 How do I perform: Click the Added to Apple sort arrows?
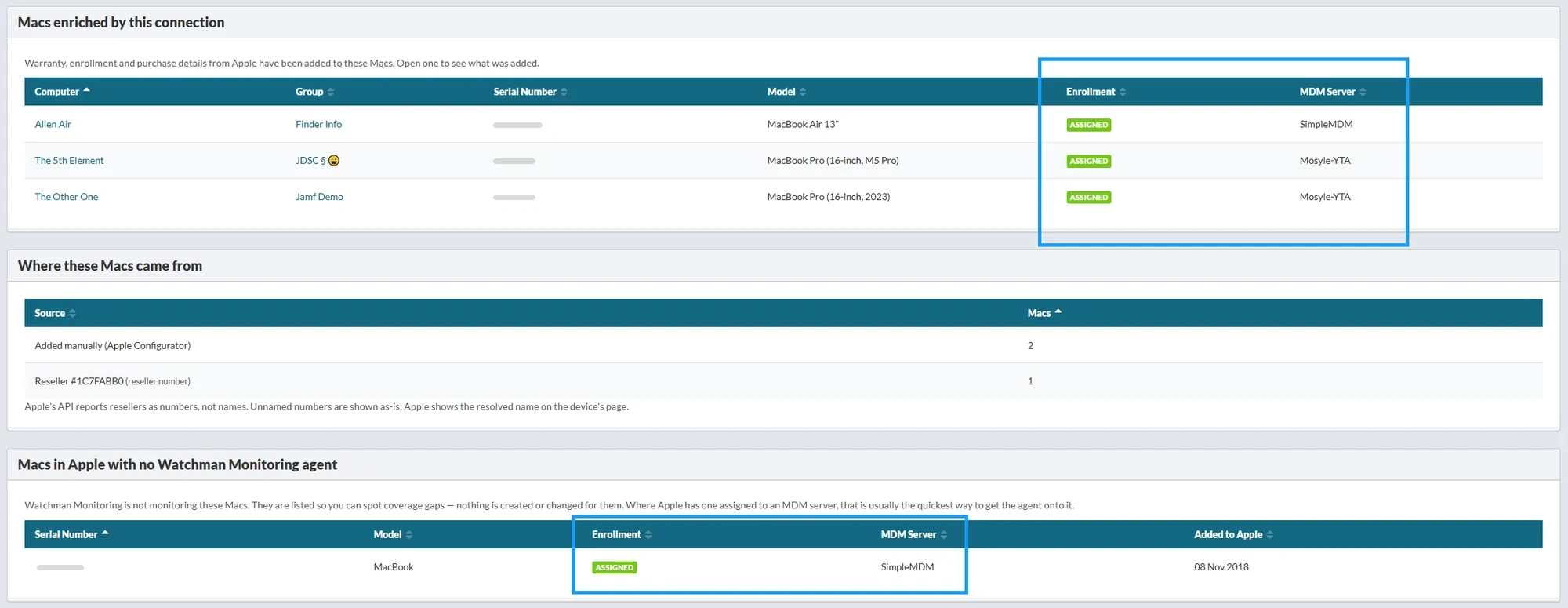pyautogui.click(x=1270, y=534)
